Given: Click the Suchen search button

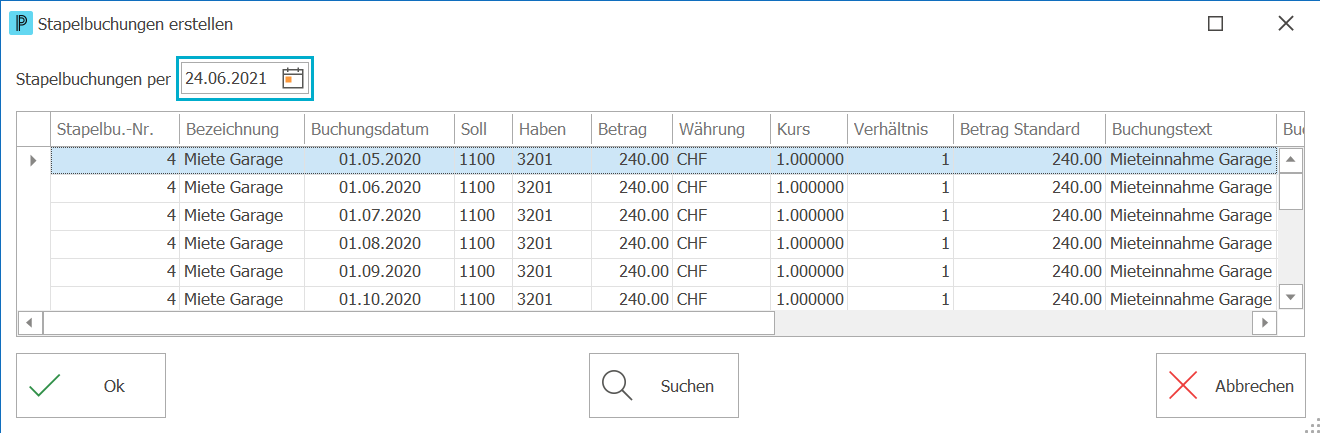Looking at the screenshot, I should click(x=664, y=386).
